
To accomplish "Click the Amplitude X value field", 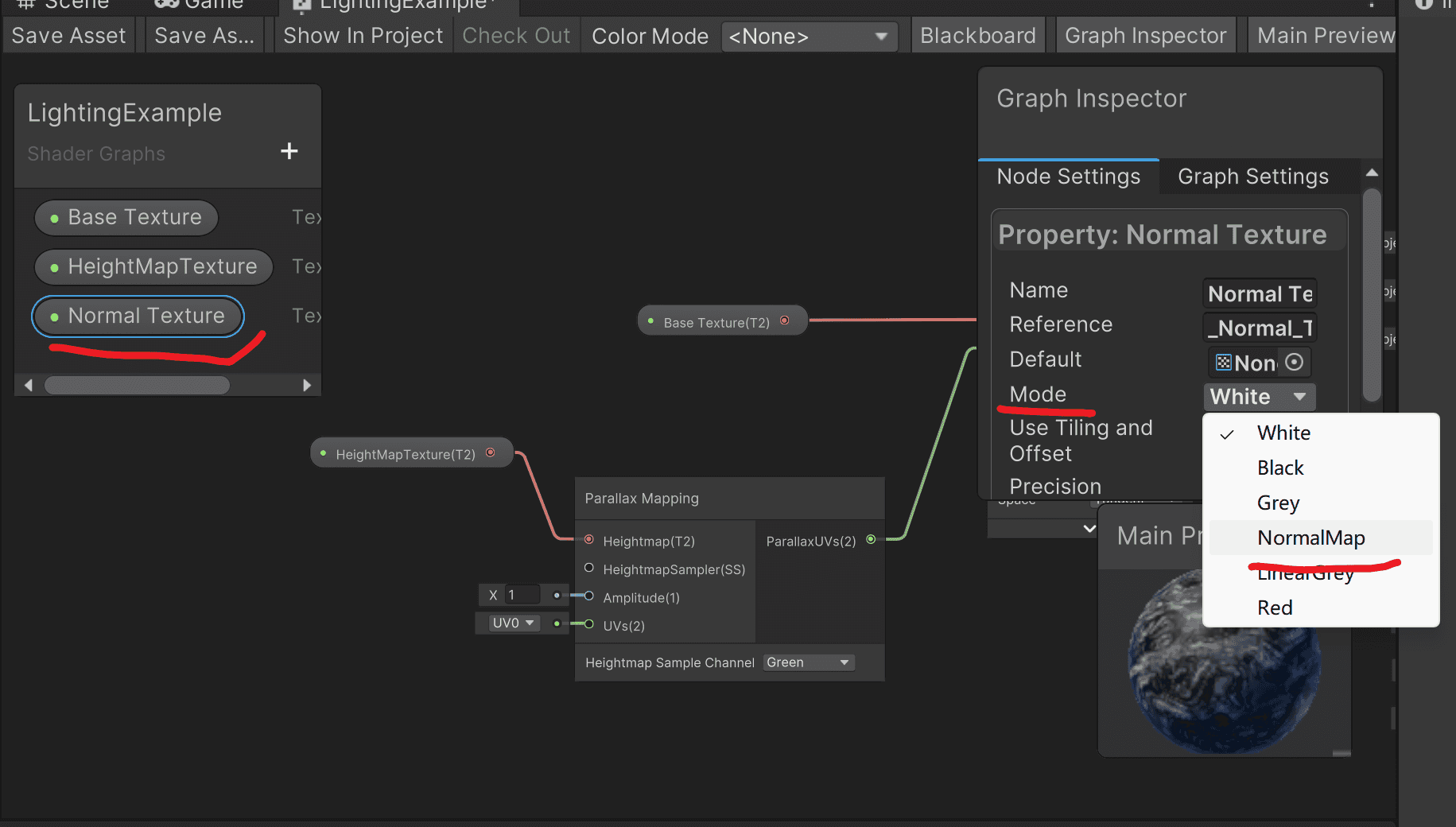I will (523, 595).
